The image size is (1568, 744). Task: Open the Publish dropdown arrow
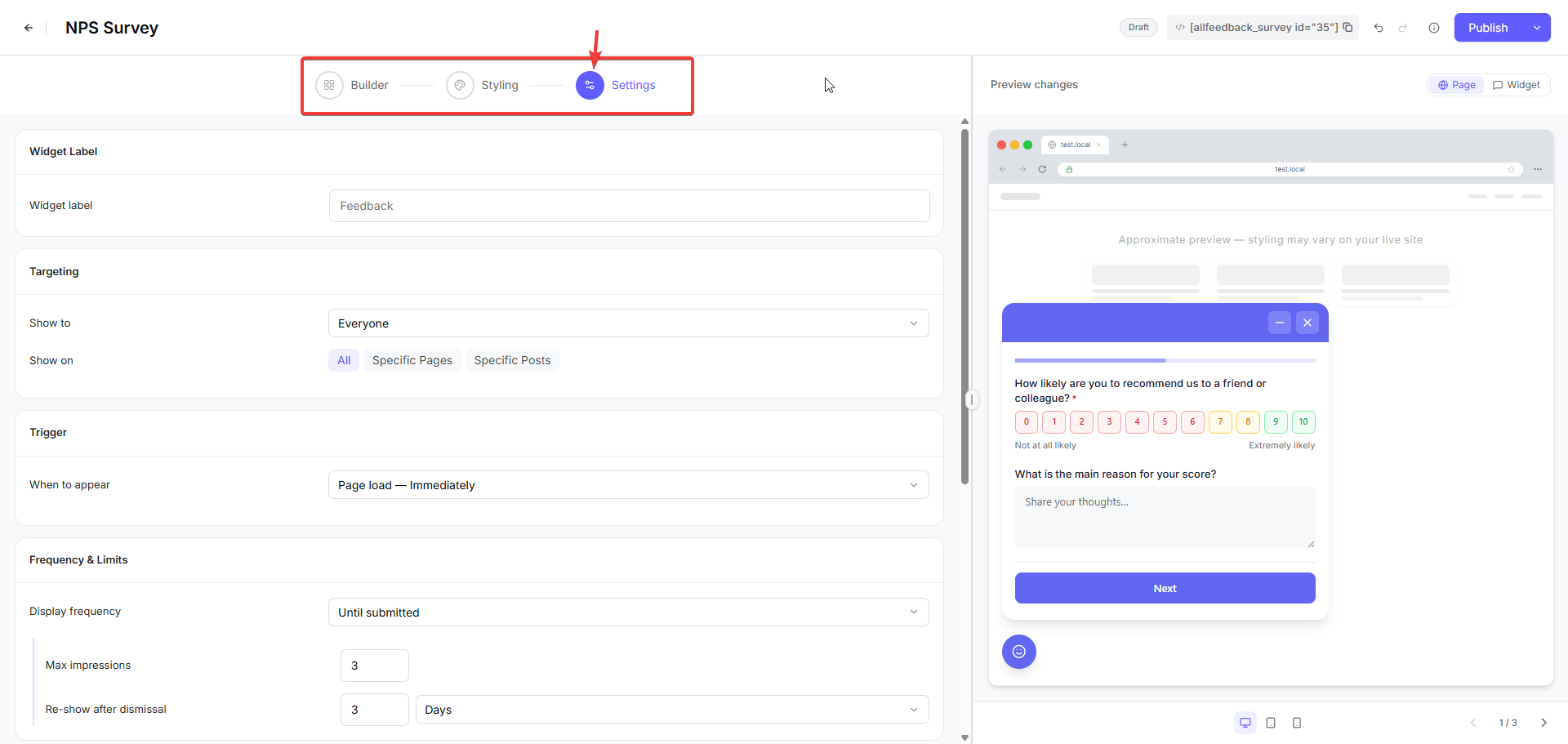point(1536,28)
